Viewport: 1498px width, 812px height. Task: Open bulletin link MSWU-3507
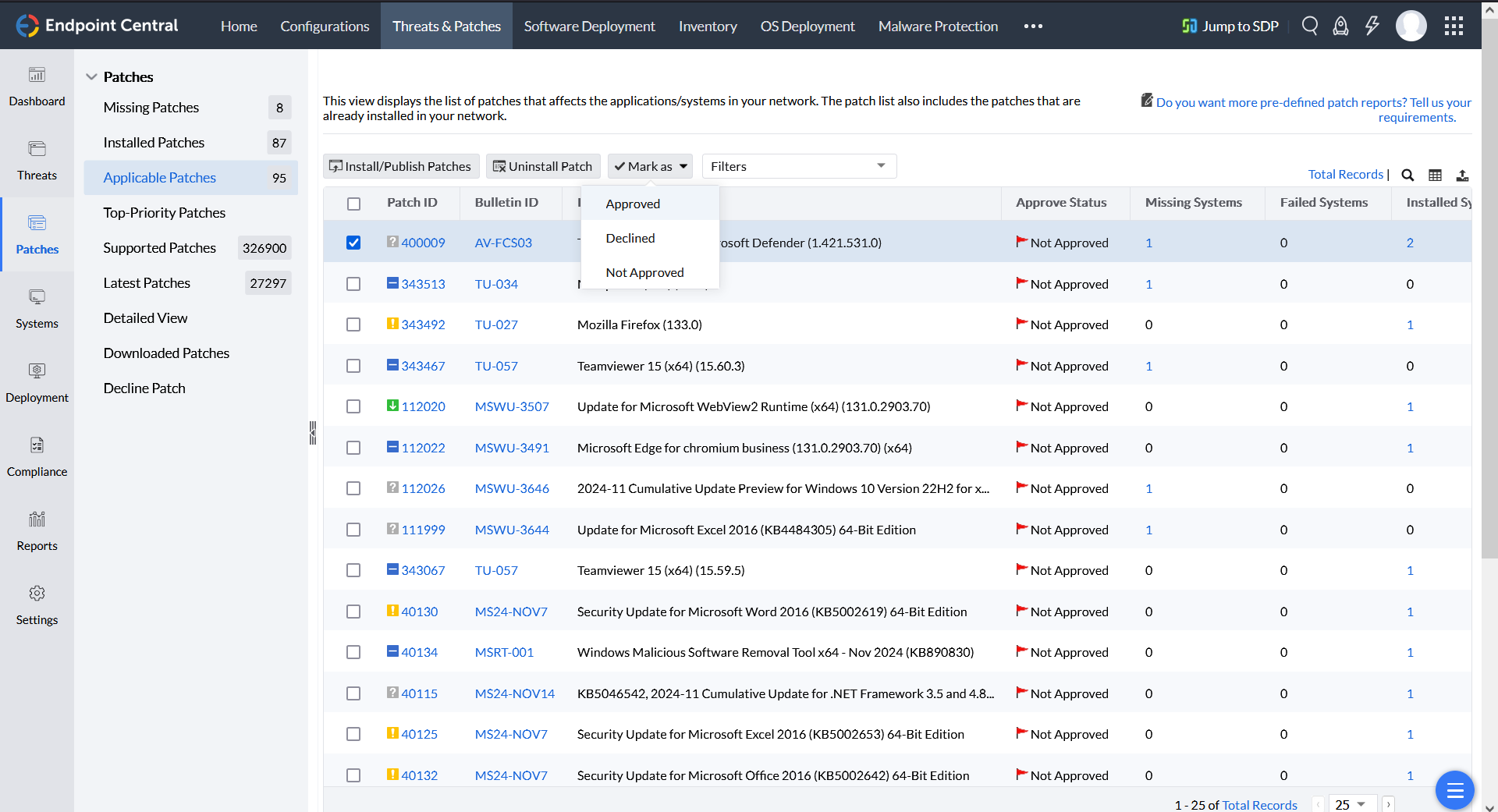(x=512, y=406)
